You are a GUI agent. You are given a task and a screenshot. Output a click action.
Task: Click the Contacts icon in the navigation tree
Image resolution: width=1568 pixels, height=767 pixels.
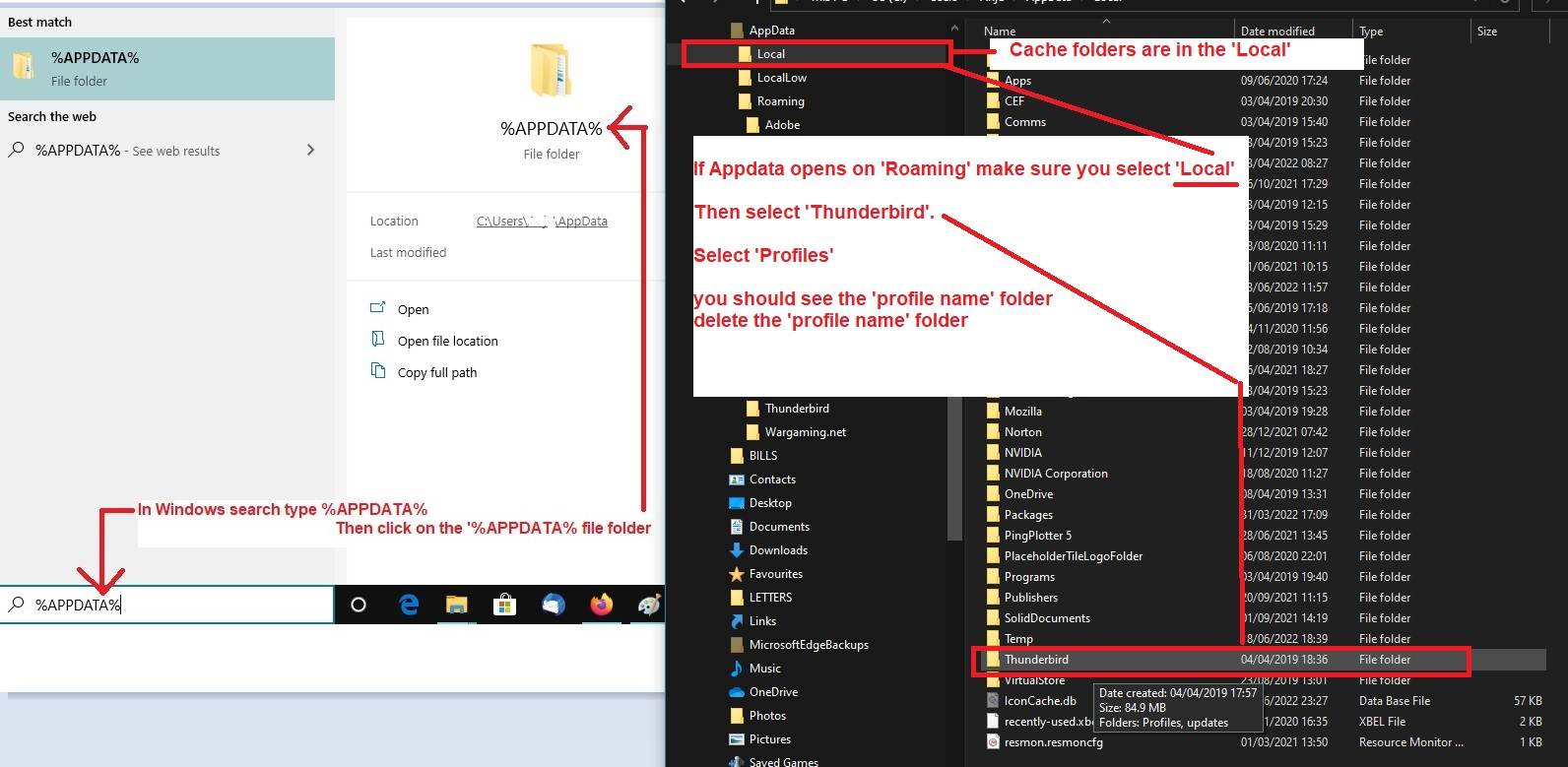tap(737, 479)
